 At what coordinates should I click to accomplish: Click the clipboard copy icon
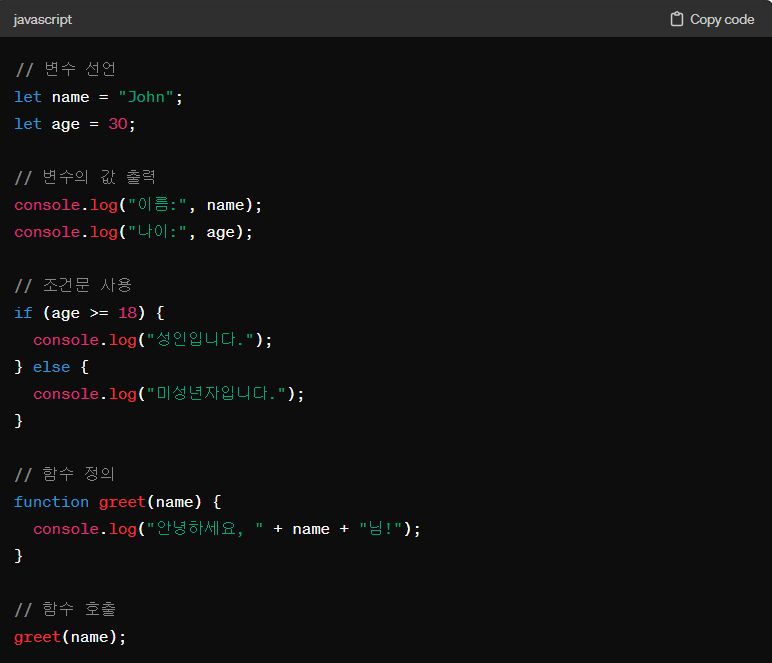pyautogui.click(x=676, y=19)
